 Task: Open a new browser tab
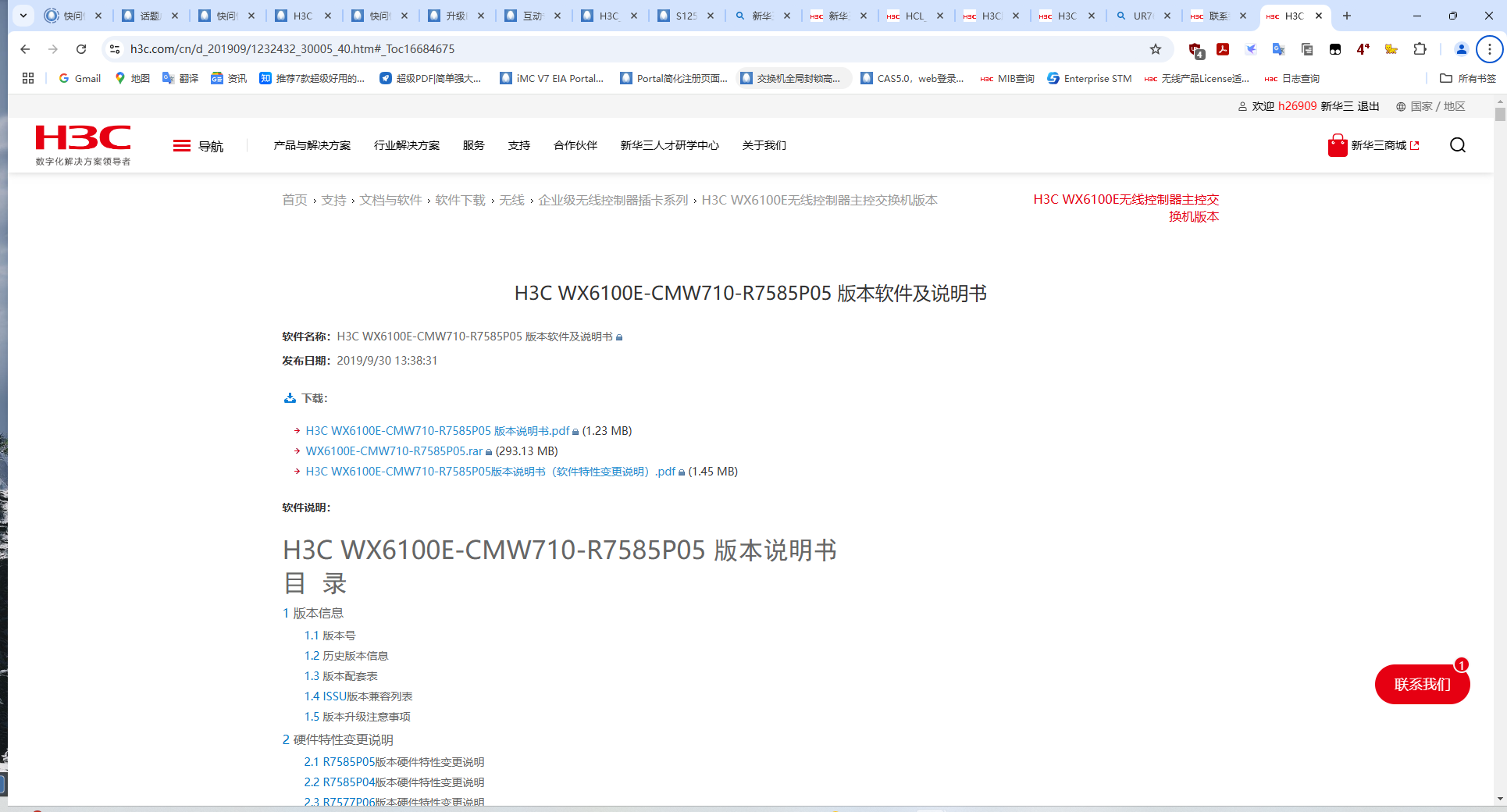(1347, 16)
